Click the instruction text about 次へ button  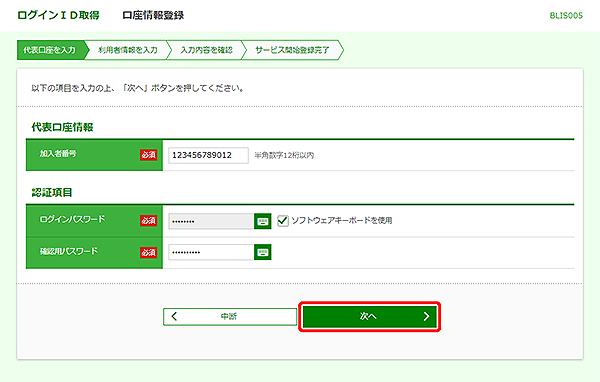(137, 88)
